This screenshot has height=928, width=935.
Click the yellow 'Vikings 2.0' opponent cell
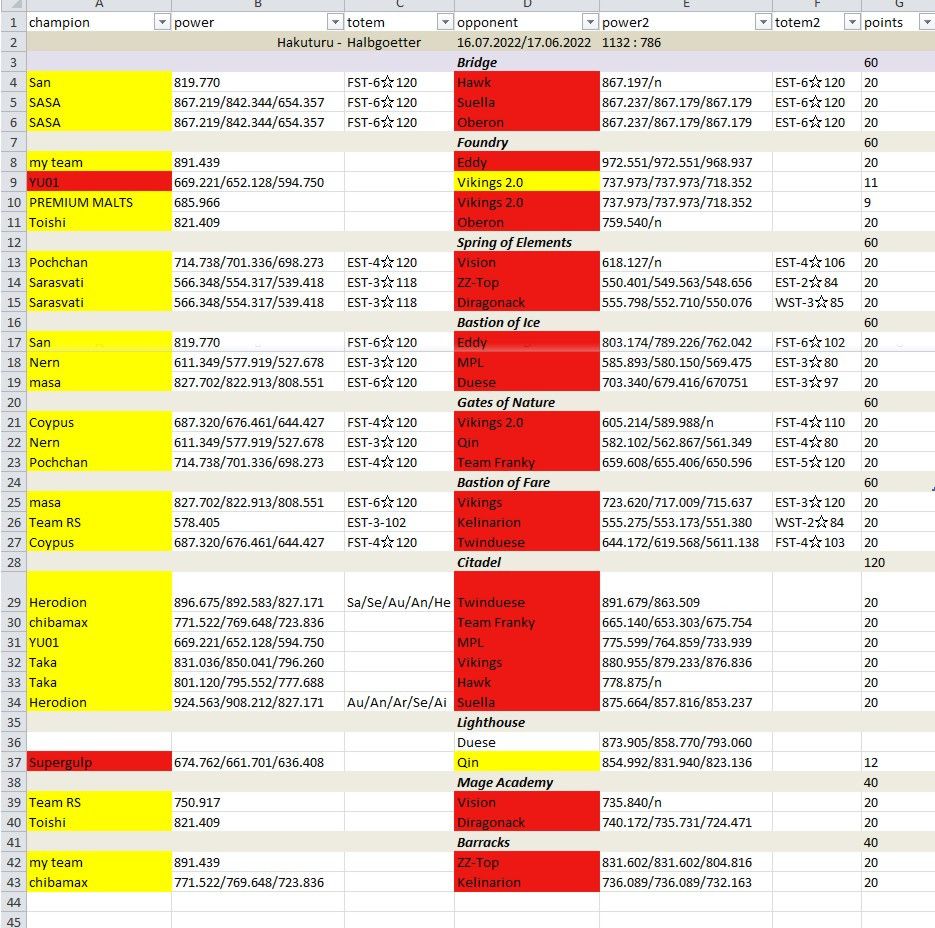tap(527, 182)
